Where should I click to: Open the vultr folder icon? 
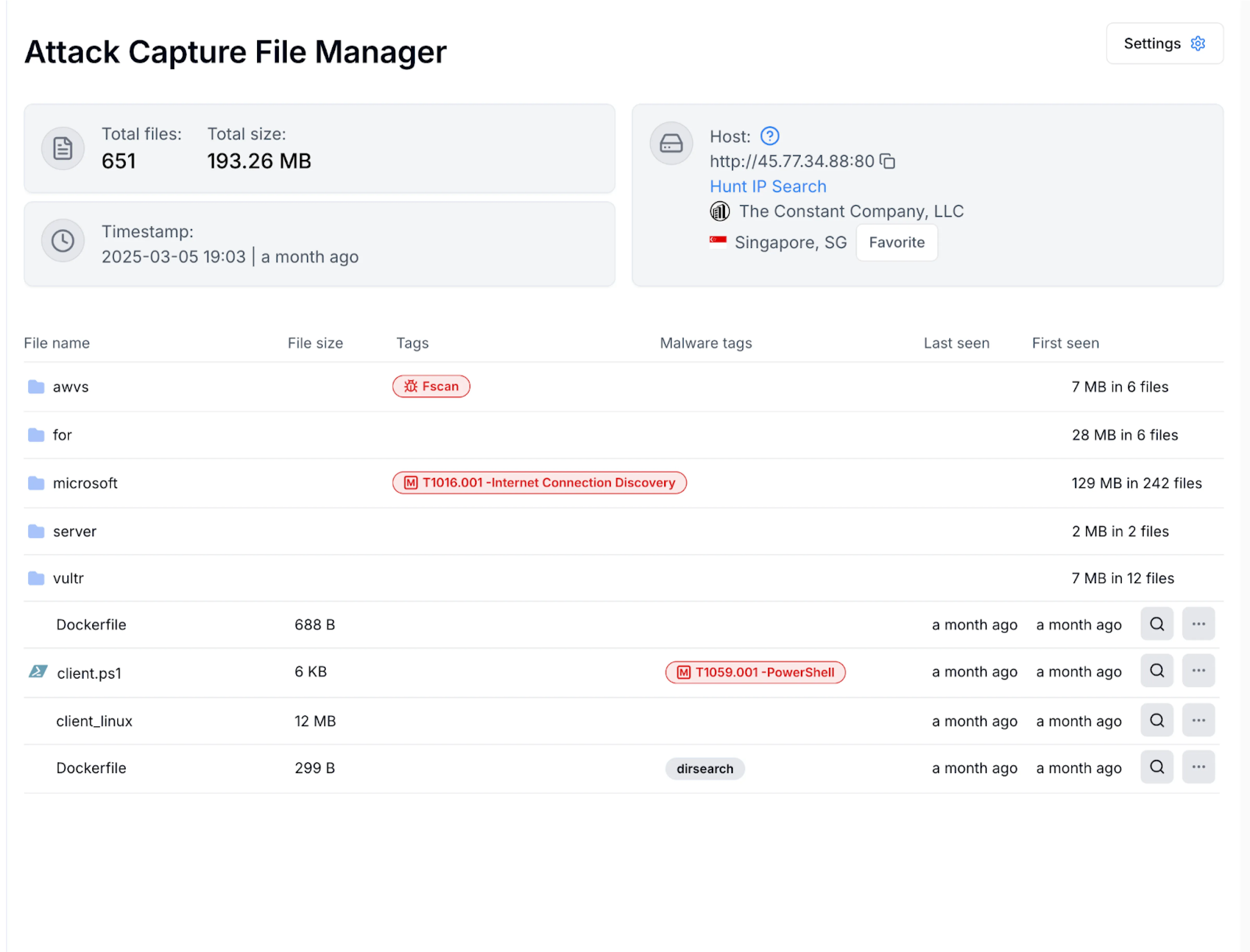click(x=36, y=578)
